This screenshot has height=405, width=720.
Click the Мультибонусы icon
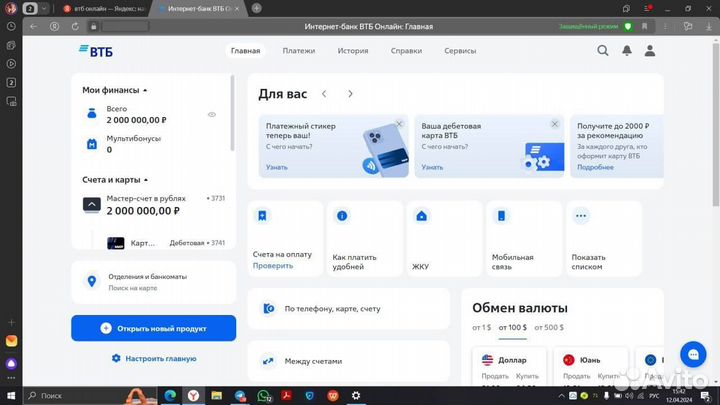coord(92,144)
